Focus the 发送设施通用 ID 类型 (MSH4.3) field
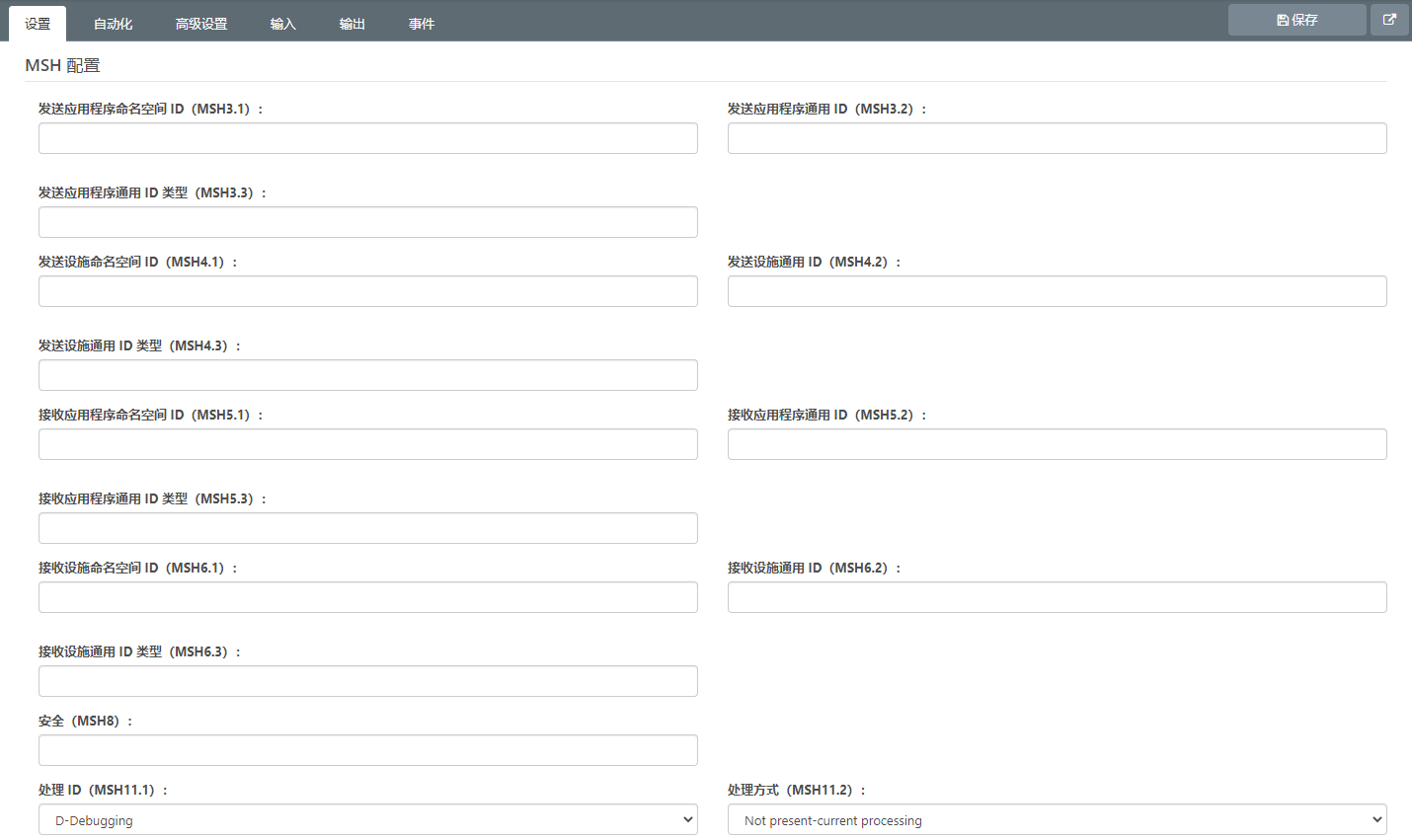The image size is (1412, 840). 368,375
